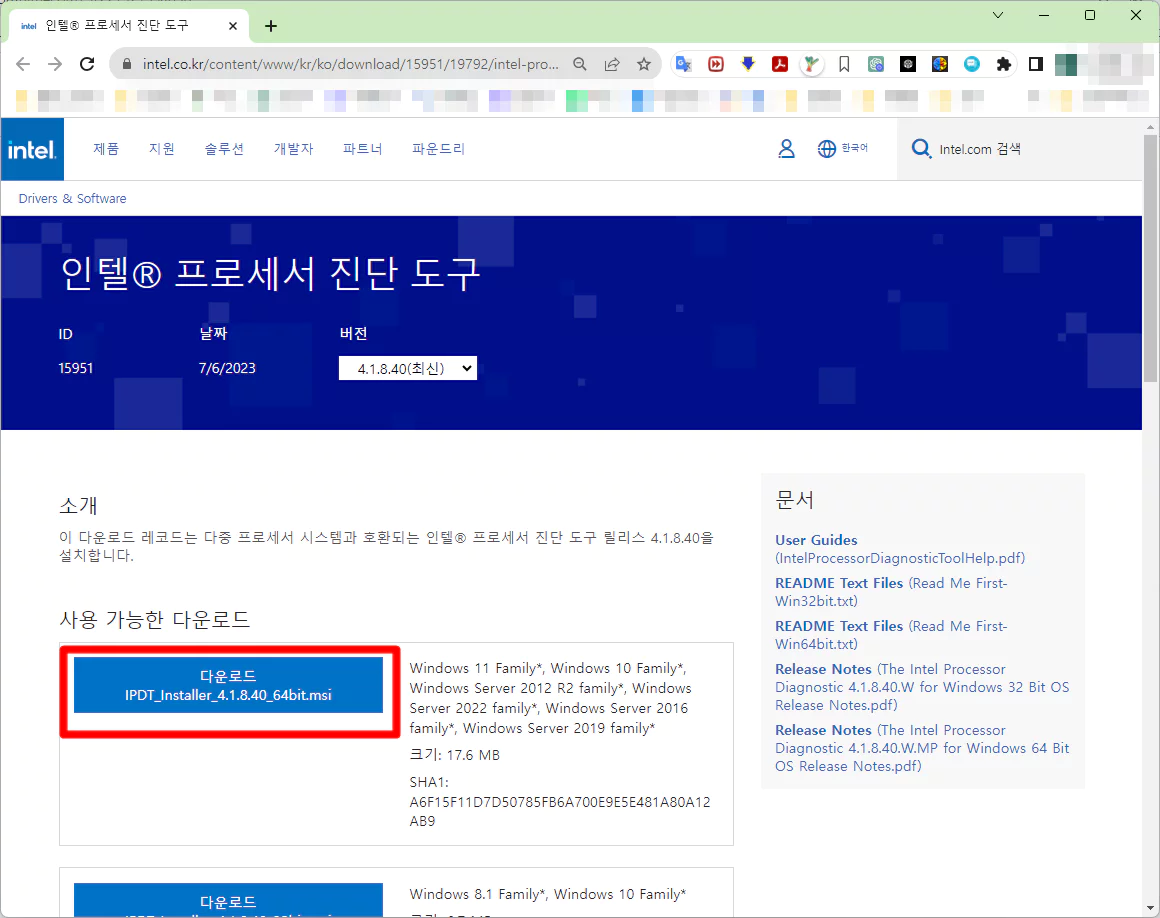Screen dimensions: 1160x918
Task: Open the tab search chevron in title bar
Action: [998, 15]
